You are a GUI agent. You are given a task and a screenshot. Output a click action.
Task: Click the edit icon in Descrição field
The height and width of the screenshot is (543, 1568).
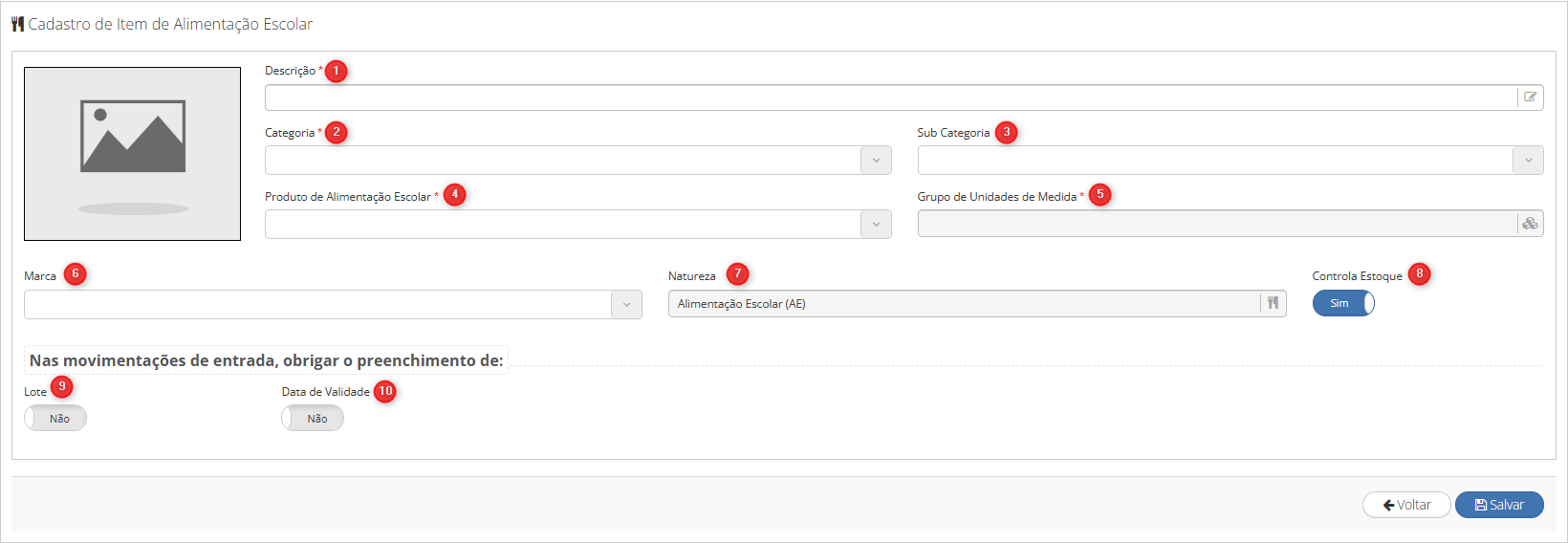click(1530, 98)
